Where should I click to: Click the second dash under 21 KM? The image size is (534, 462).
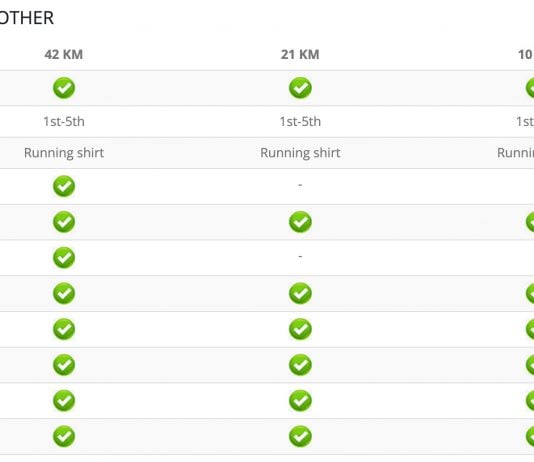pos(300,256)
